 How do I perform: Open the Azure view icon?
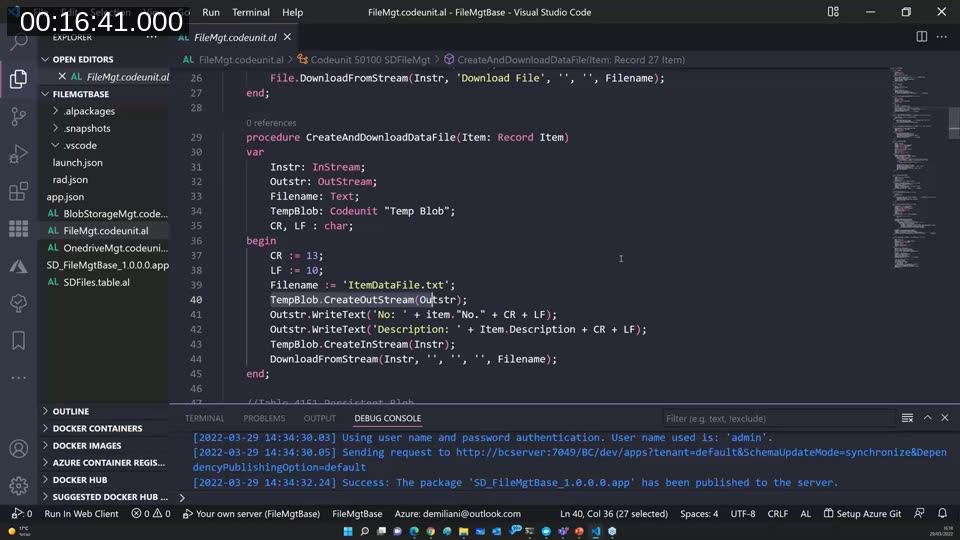(18, 266)
